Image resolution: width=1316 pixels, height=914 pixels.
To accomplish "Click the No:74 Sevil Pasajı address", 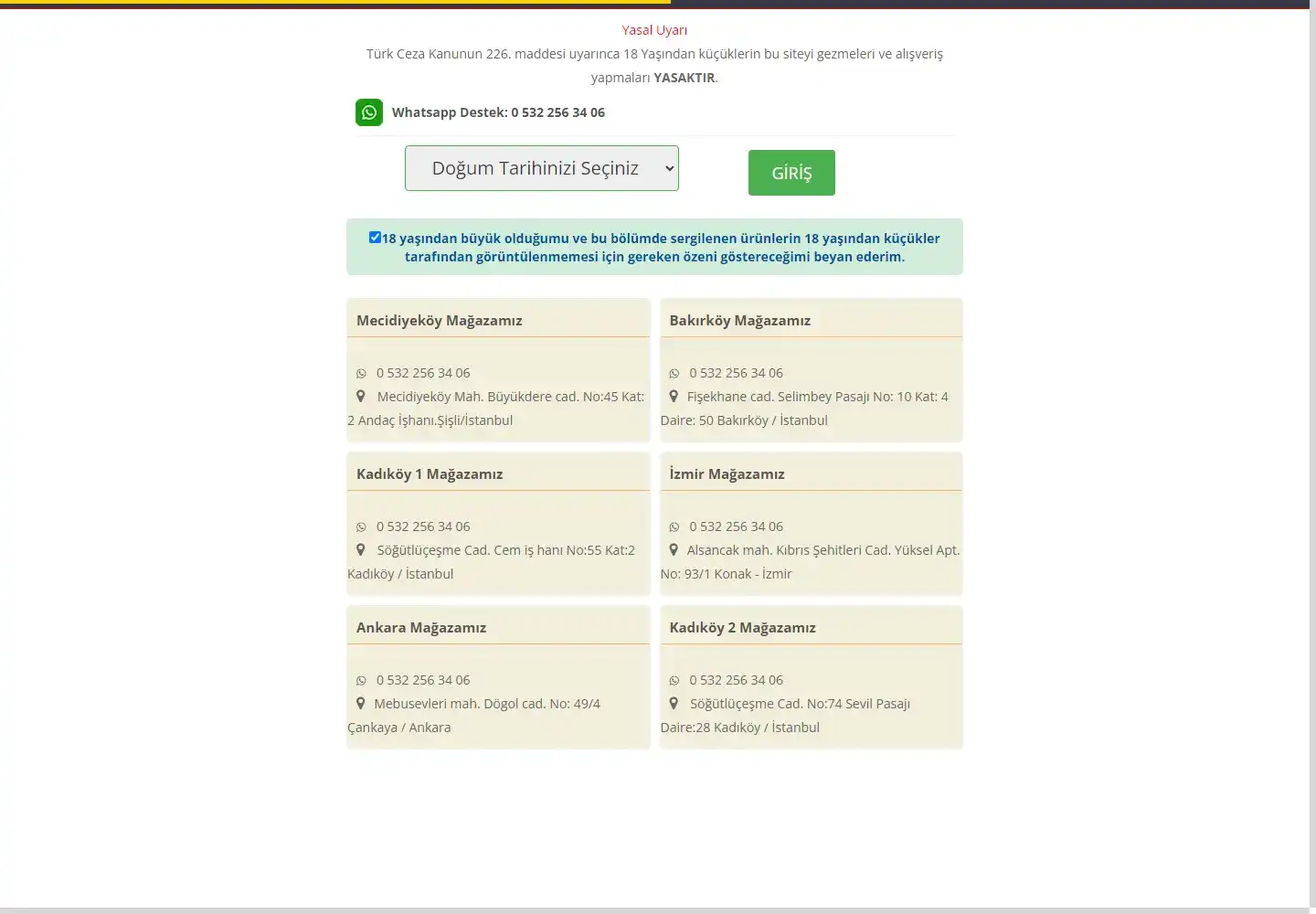I will click(x=786, y=716).
